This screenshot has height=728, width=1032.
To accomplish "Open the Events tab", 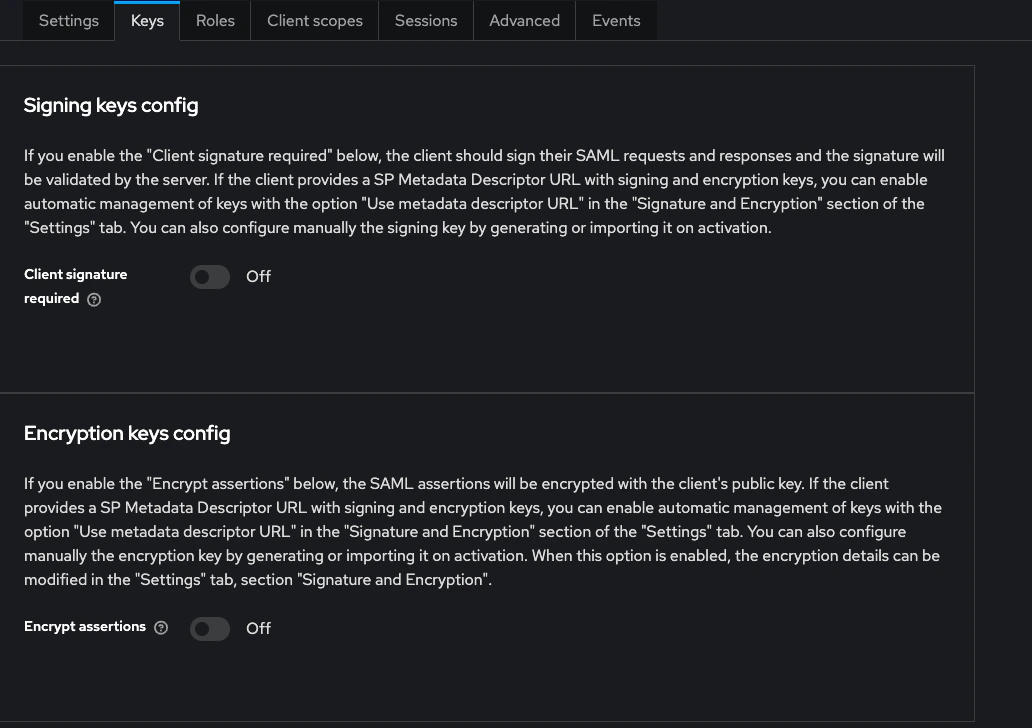I will point(616,20).
